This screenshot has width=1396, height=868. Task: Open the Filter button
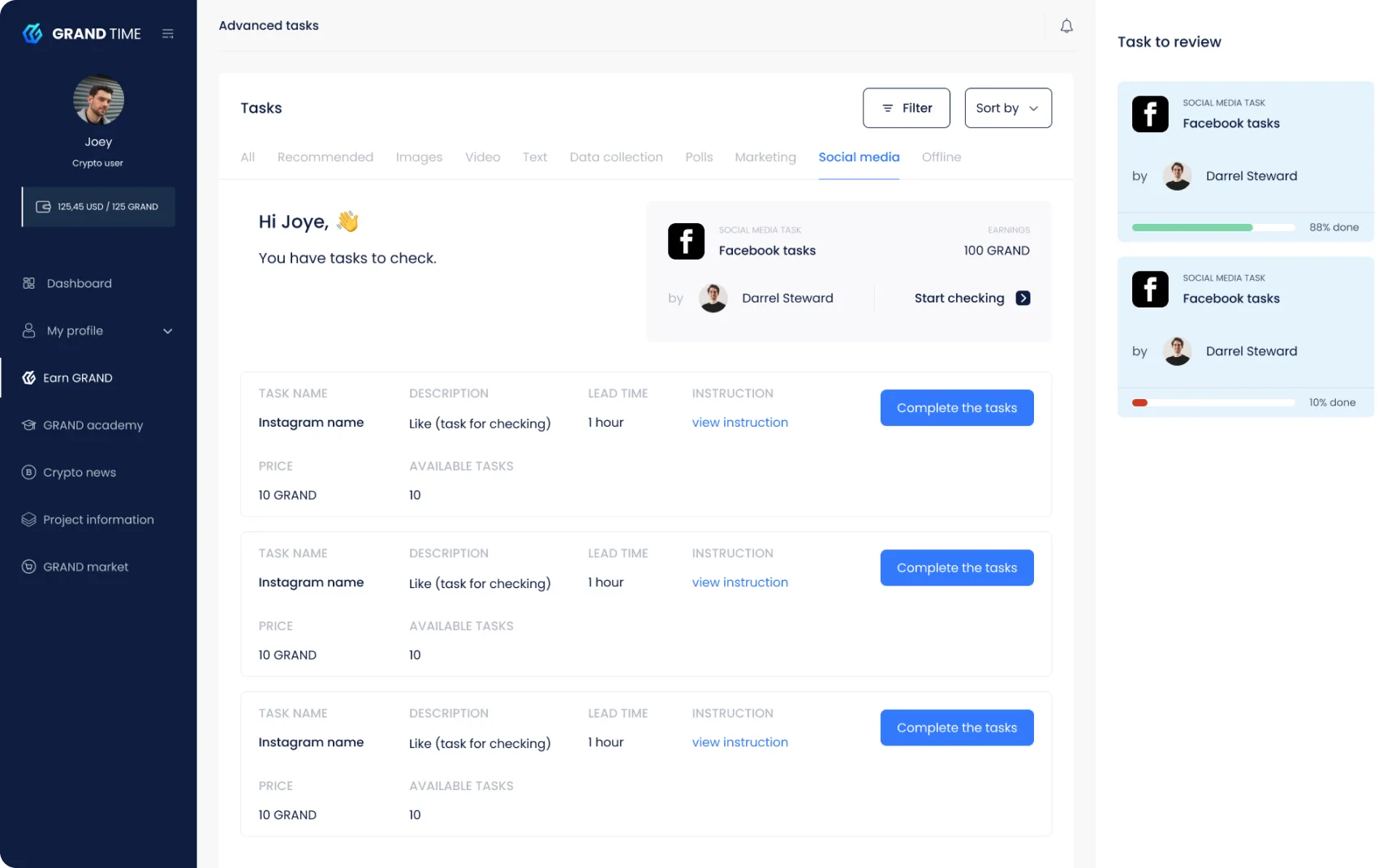click(907, 108)
